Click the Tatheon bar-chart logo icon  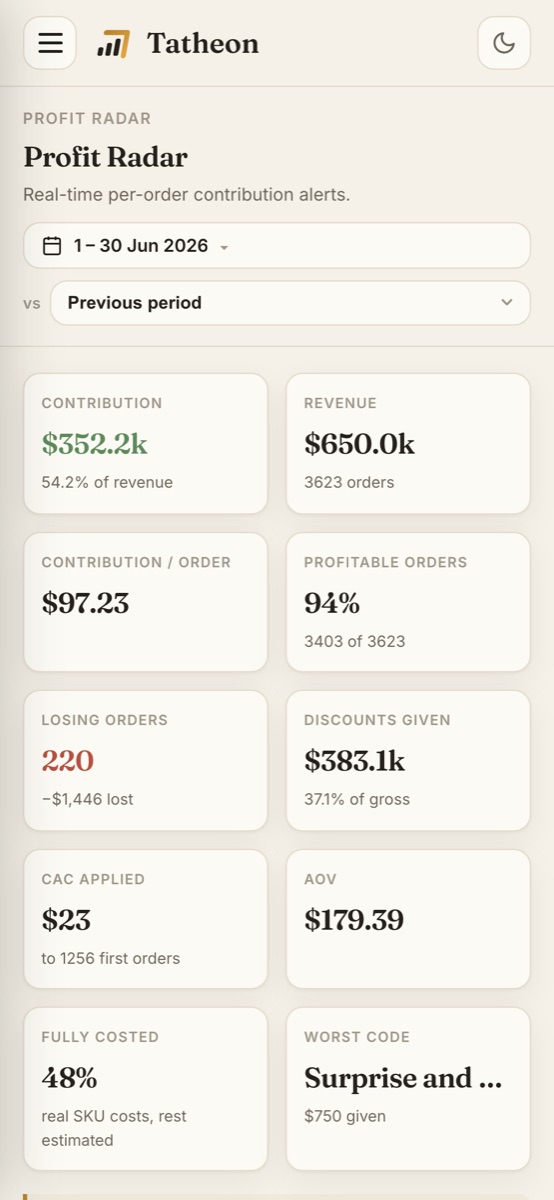(x=113, y=44)
